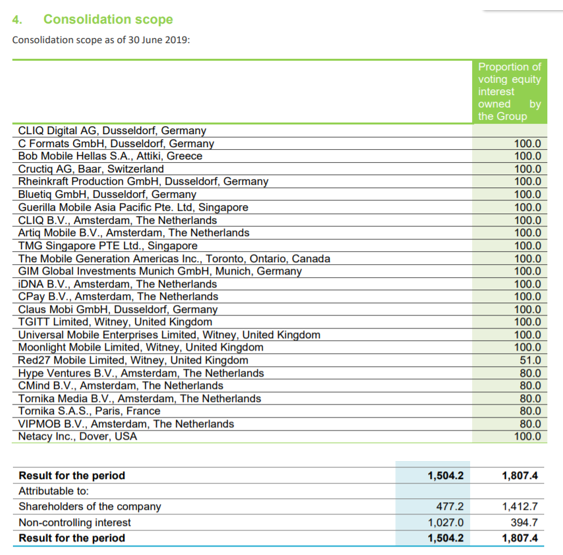This screenshot has width=563, height=555.
Task: Click the Non-controlling interest value 1,027.0
Action: point(446,522)
